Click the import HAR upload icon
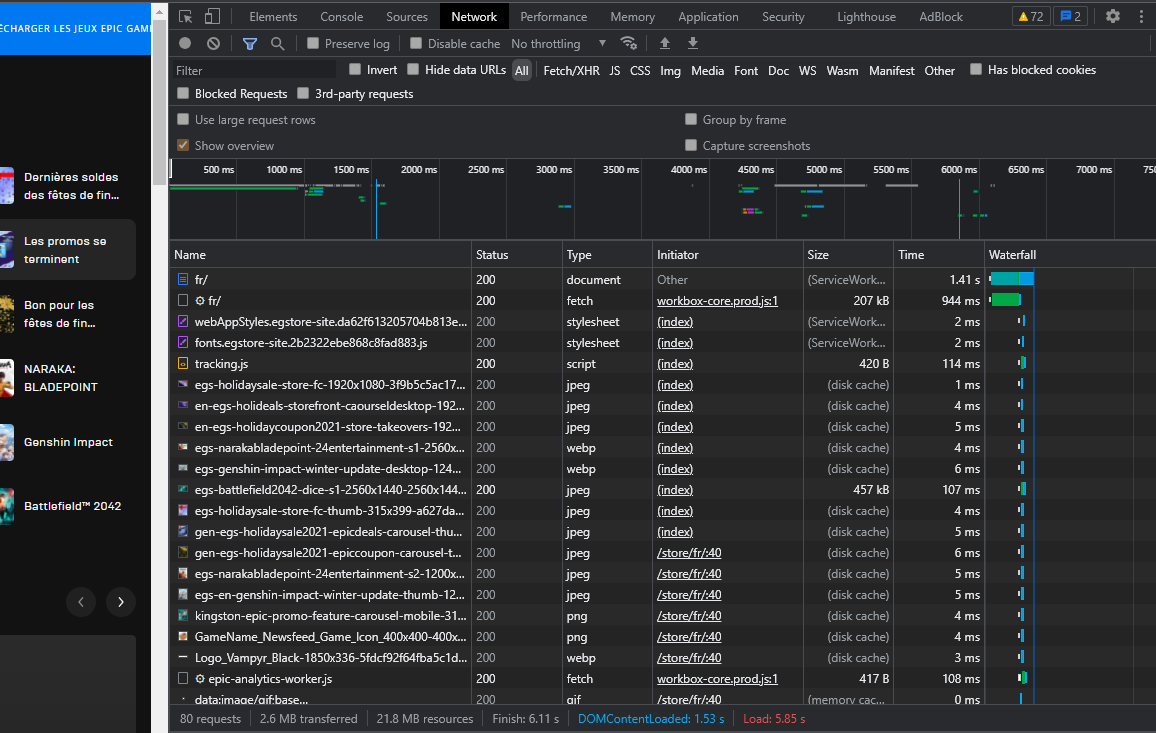The height and width of the screenshot is (733, 1156). coord(665,43)
